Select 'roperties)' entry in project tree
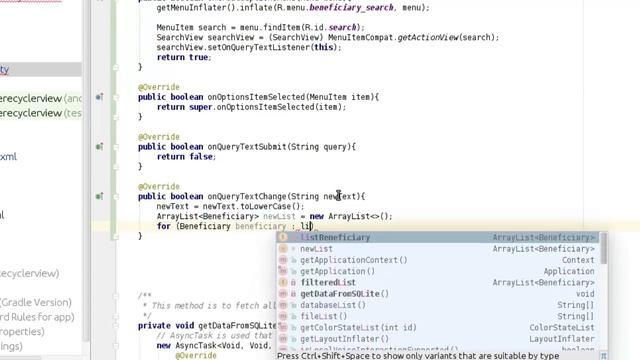The width and height of the screenshot is (640, 360). [x=22, y=332]
